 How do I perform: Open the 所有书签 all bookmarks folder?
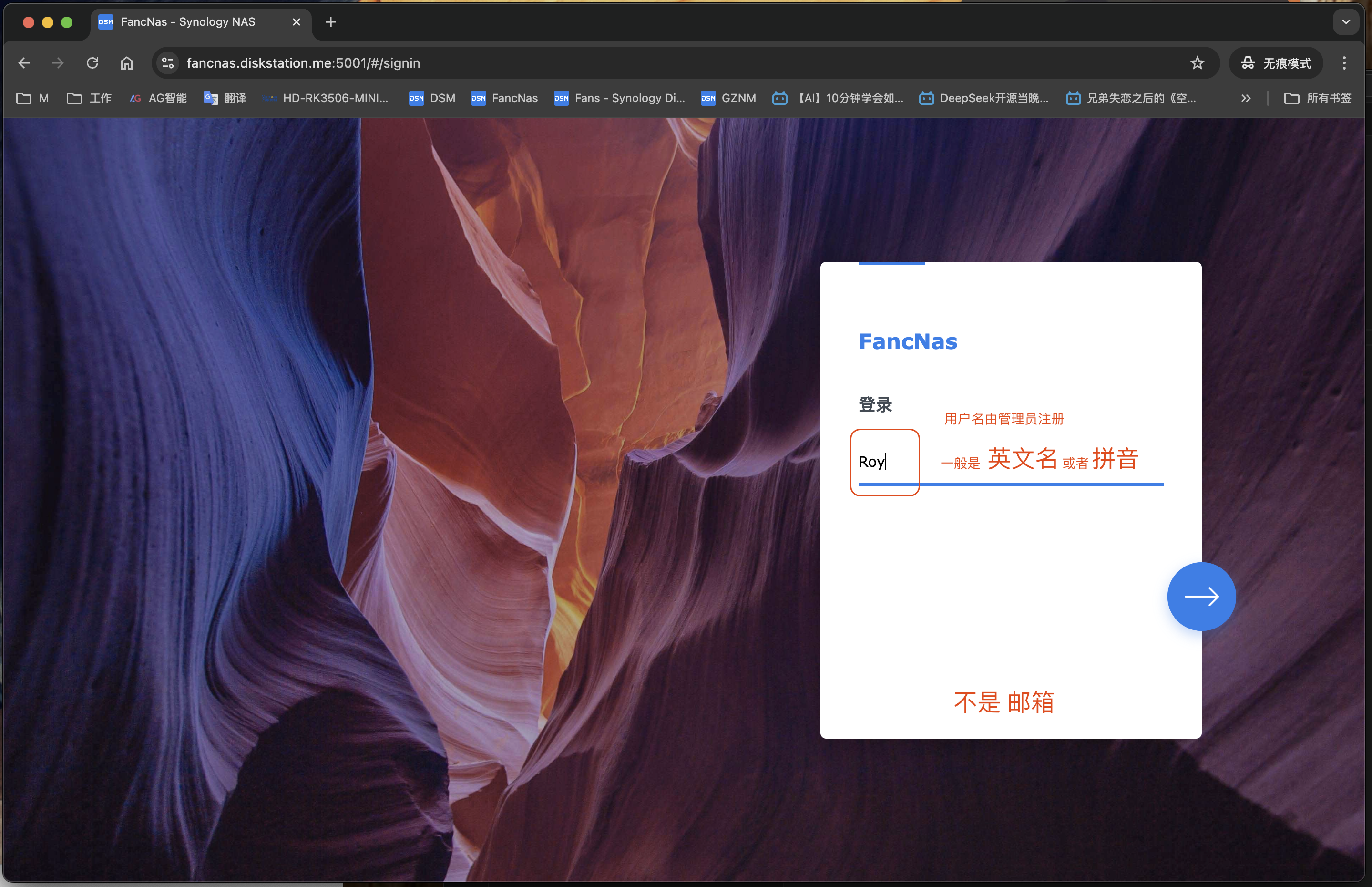click(x=1317, y=98)
